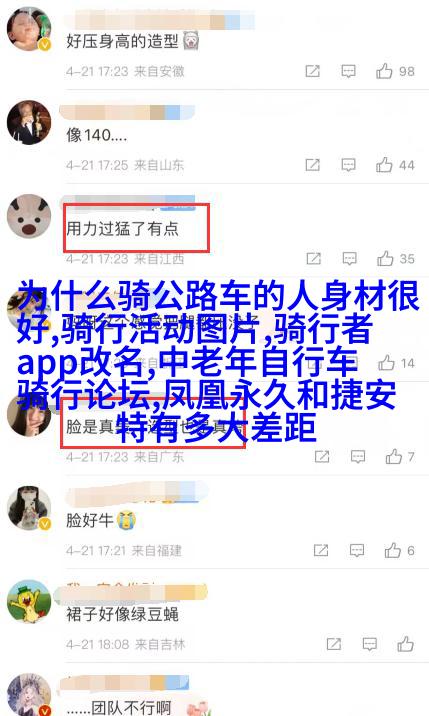This screenshot has height=716, width=429.
Task: Open avatar of the 脸好牛 commenter
Action: click(x=29, y=508)
